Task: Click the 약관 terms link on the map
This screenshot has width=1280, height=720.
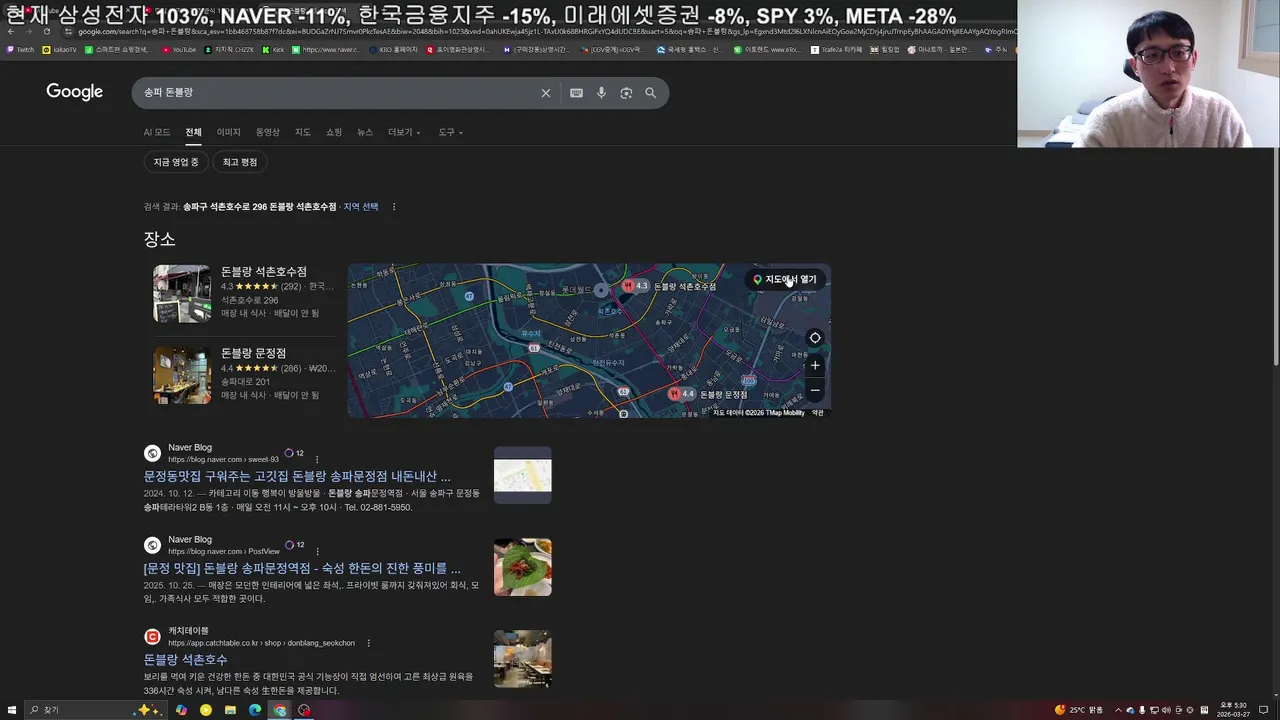Action: tap(818, 413)
